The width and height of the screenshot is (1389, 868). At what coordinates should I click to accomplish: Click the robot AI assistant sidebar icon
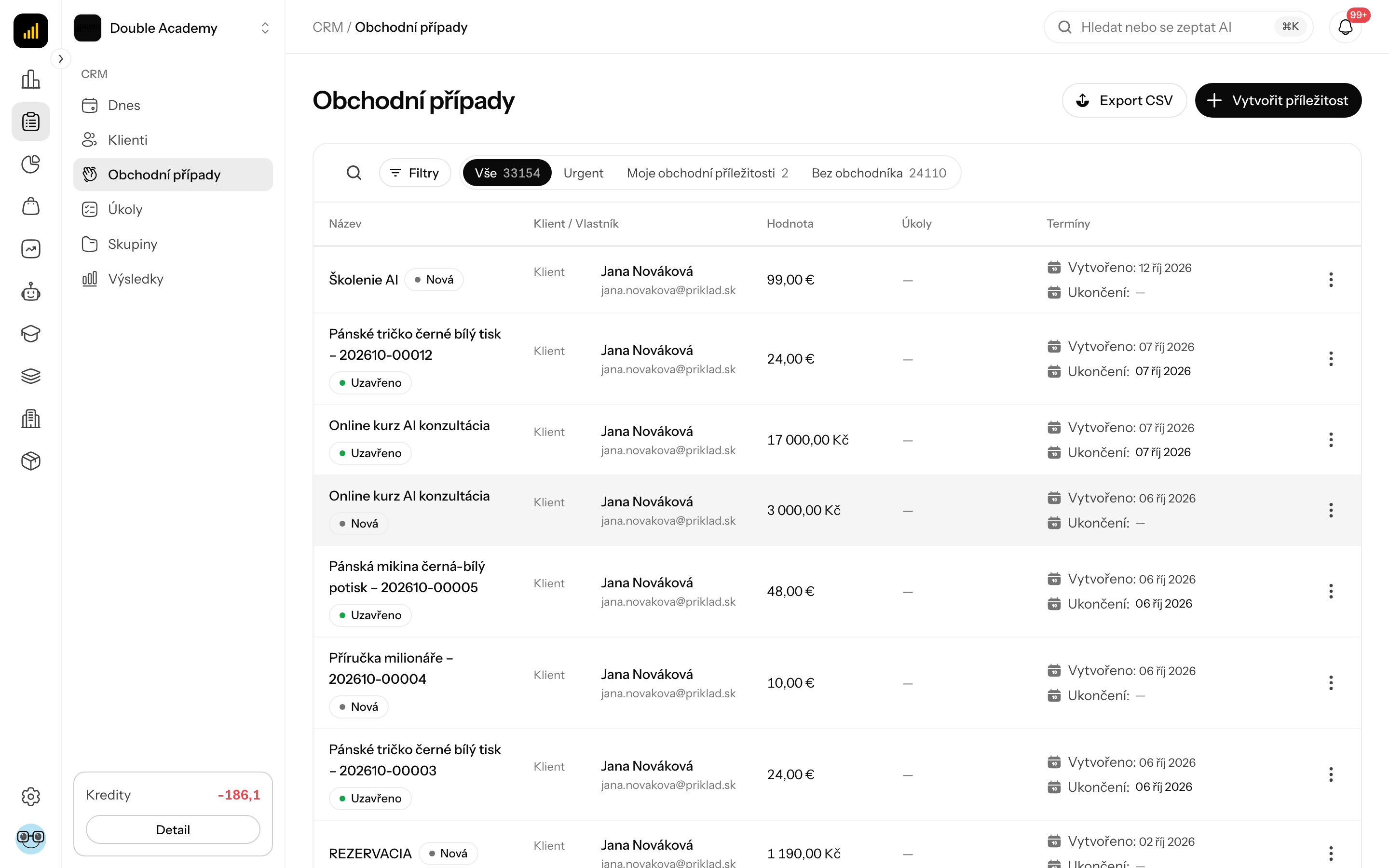(30, 292)
